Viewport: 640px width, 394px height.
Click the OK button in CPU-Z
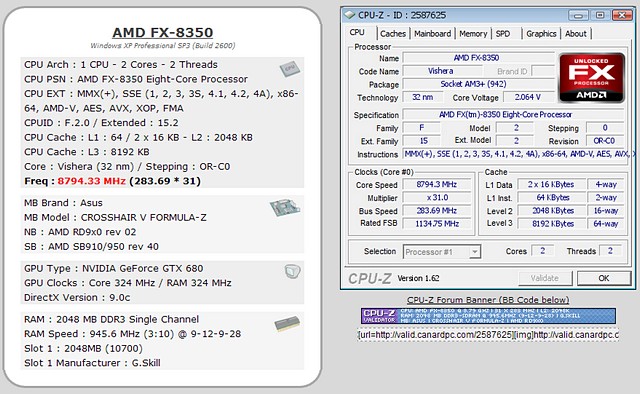tap(604, 278)
